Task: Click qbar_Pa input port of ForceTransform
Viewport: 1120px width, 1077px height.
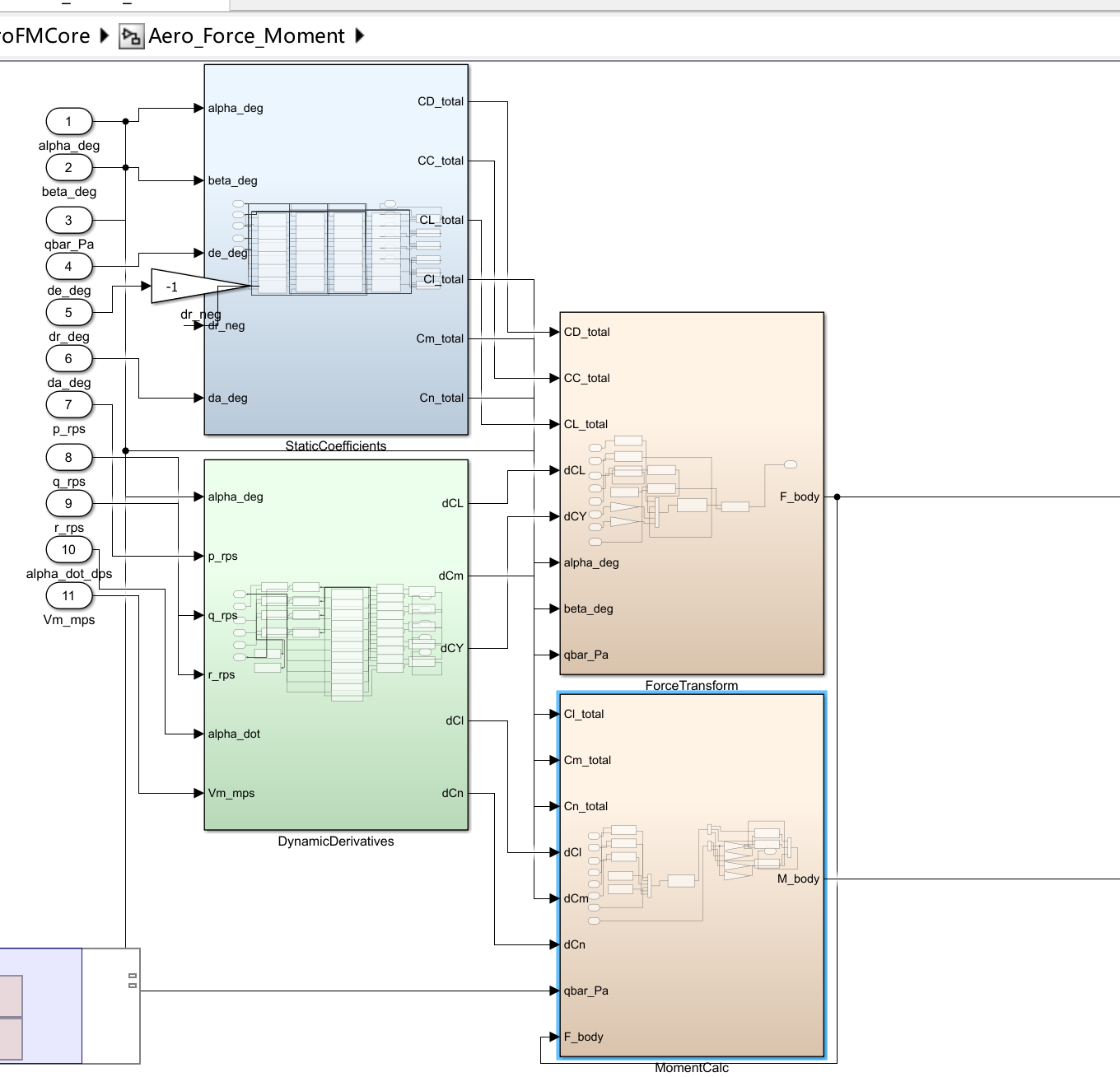Action: coord(586,655)
